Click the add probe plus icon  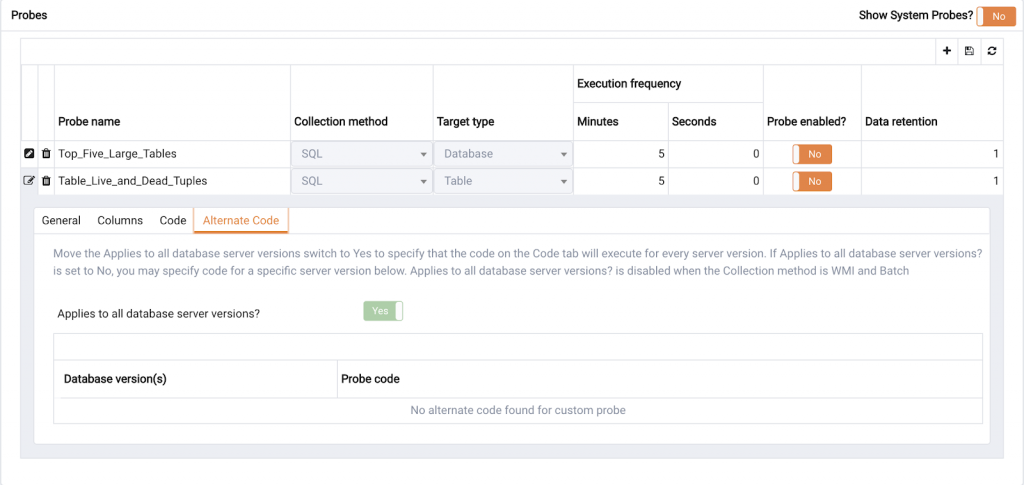pos(947,51)
